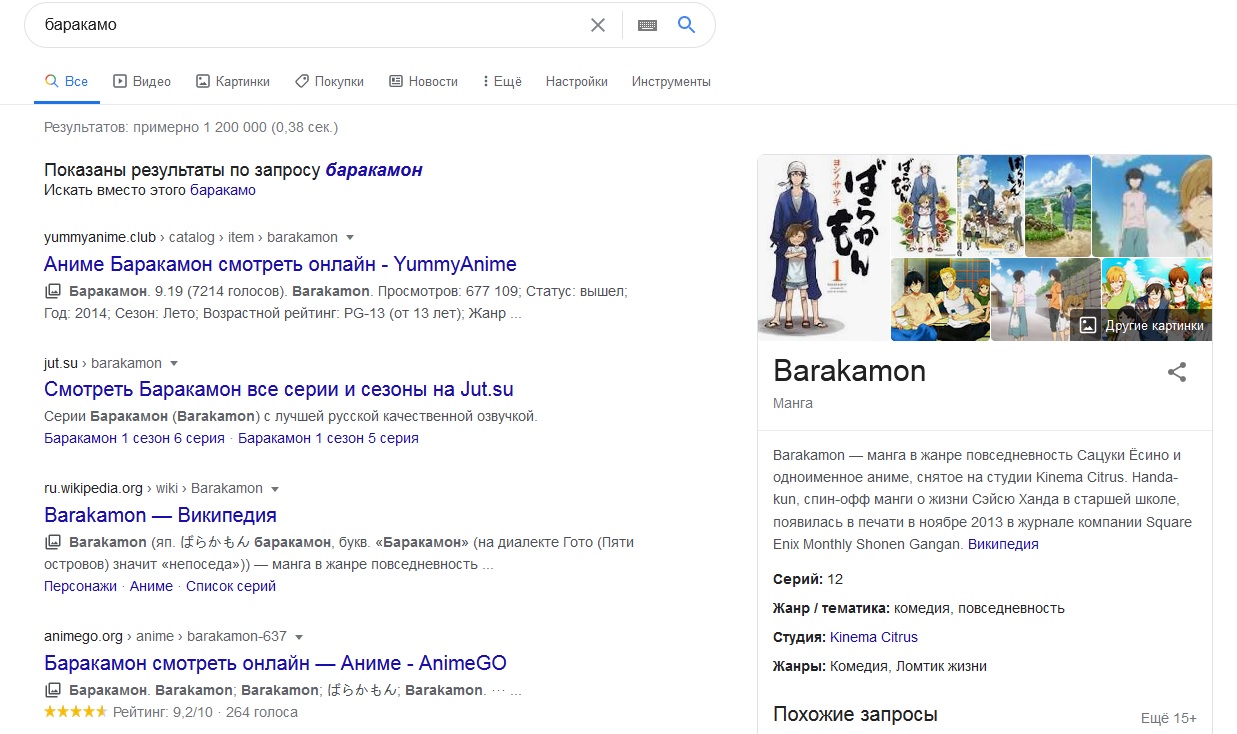Click Похожие запросы heading

coord(855,715)
